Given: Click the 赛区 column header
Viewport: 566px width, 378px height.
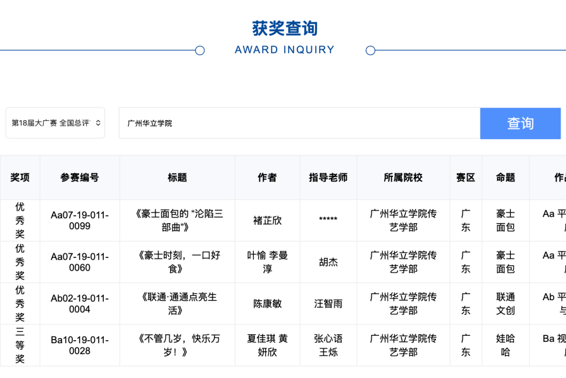Looking at the screenshot, I should [466, 177].
